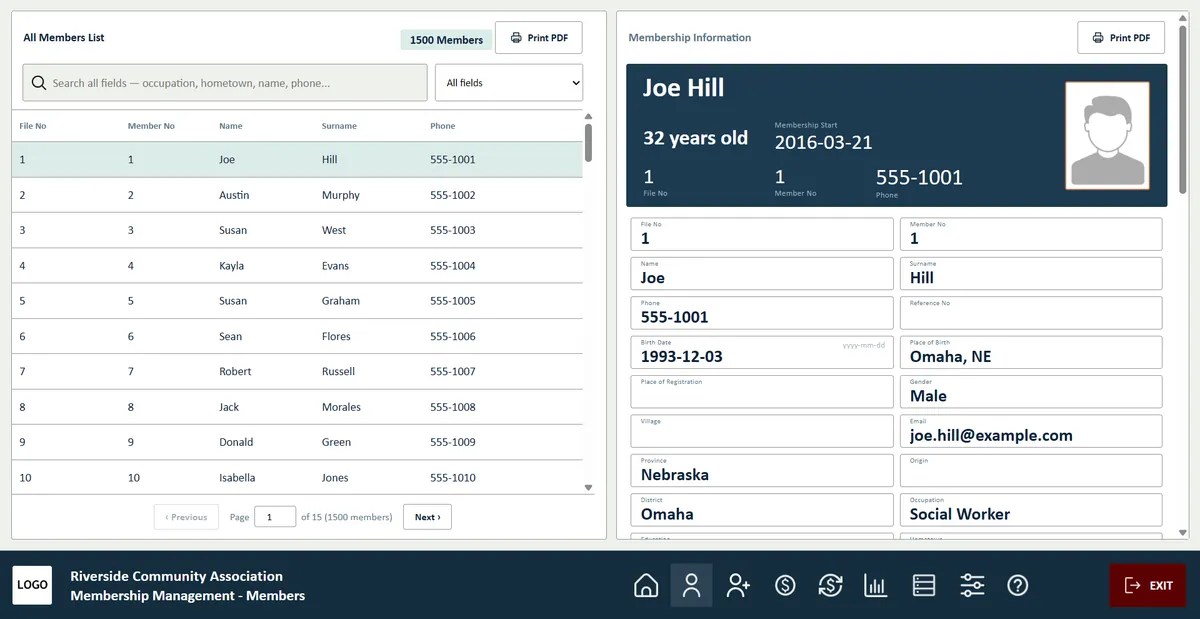Click the empty Village field
This screenshot has height=619, width=1200.
click(762, 431)
